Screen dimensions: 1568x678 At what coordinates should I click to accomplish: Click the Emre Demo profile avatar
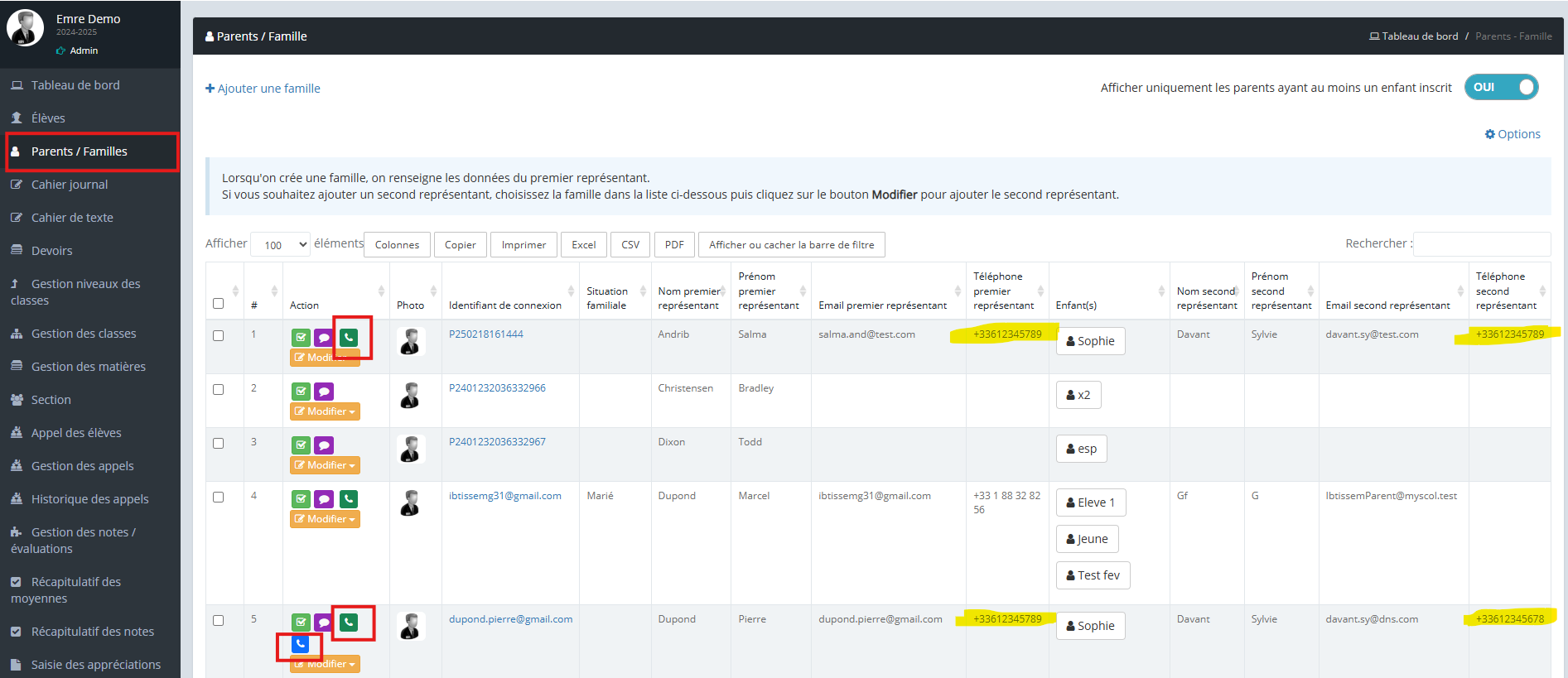[x=26, y=28]
